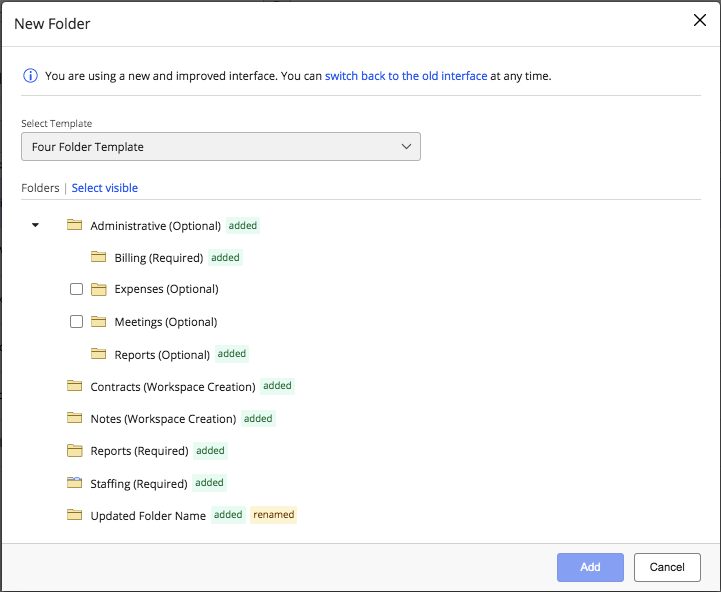Click the Notes folder icon
The image size is (721, 592).
[74, 418]
